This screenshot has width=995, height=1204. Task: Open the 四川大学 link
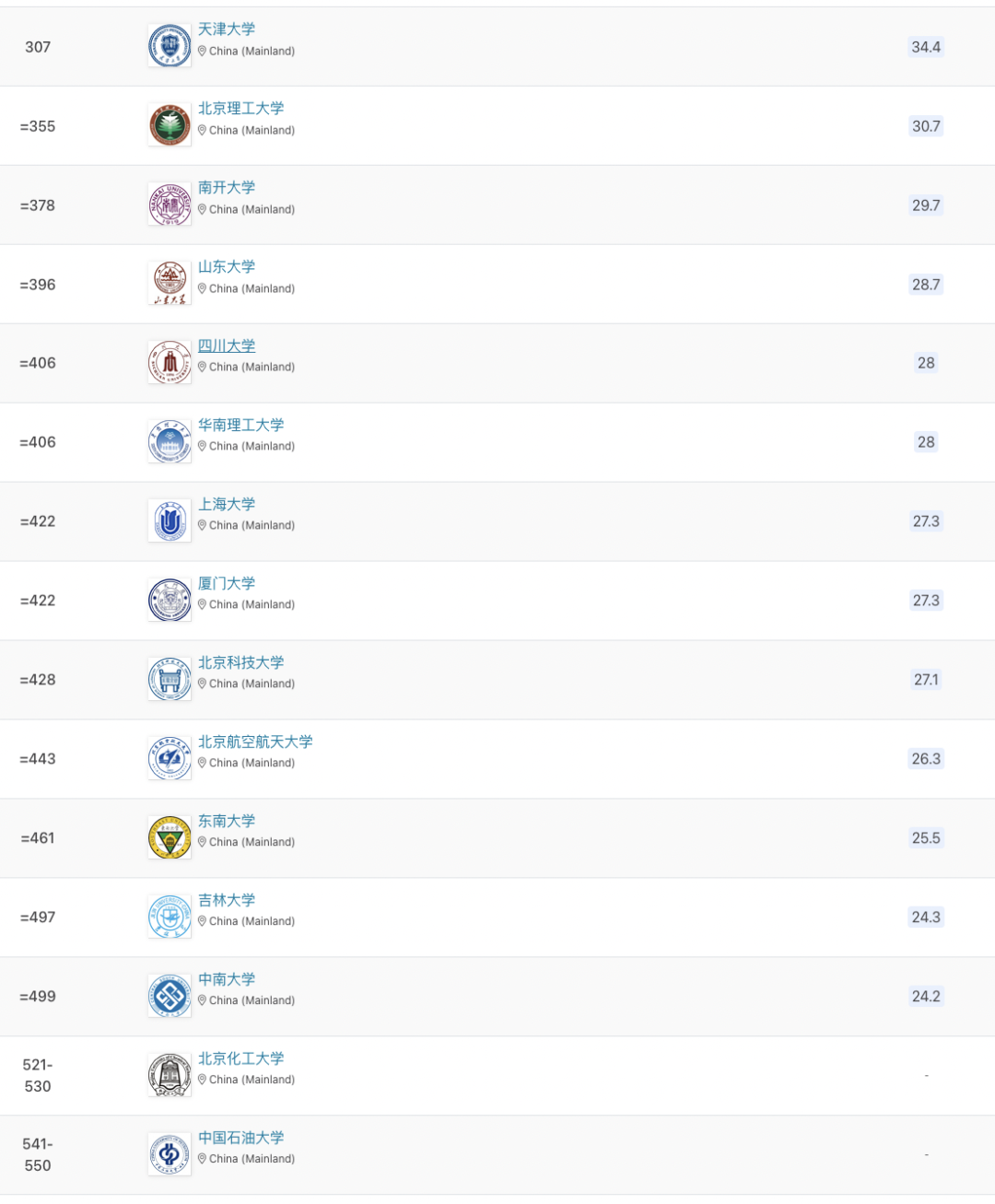pos(227,345)
